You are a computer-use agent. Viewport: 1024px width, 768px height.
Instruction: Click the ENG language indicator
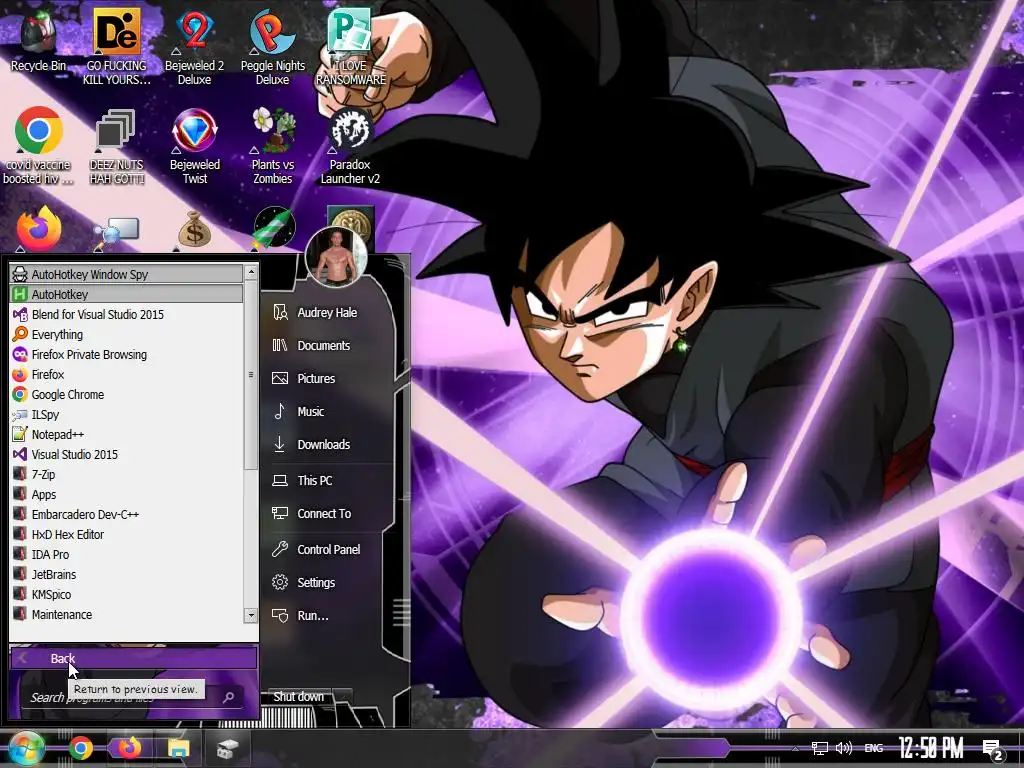873,749
